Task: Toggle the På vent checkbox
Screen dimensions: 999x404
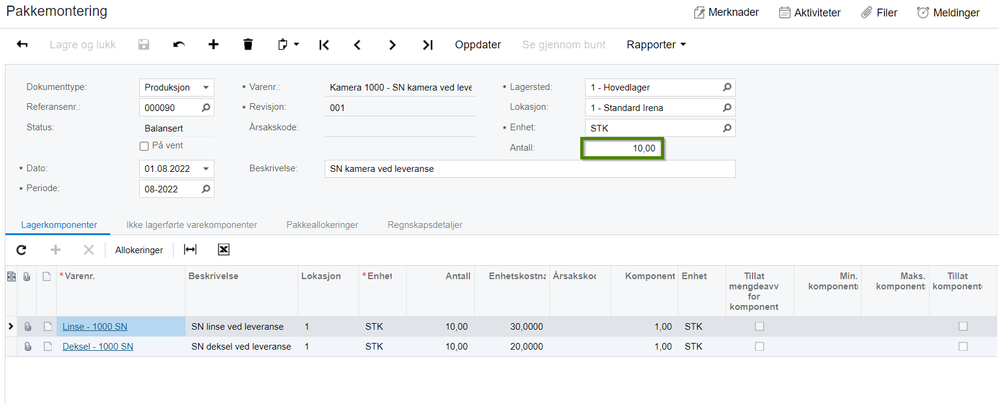Action: tap(144, 146)
